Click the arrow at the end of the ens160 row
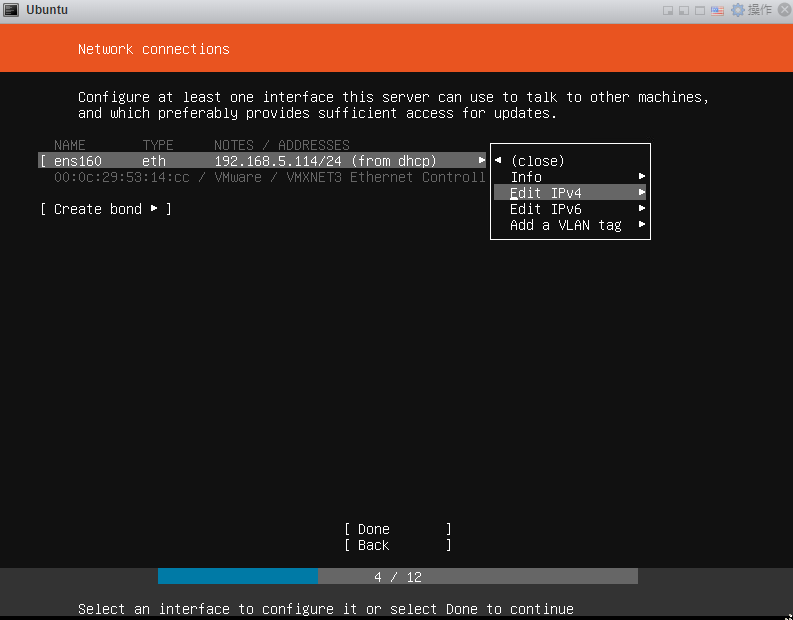The image size is (793, 620). pyautogui.click(x=482, y=161)
